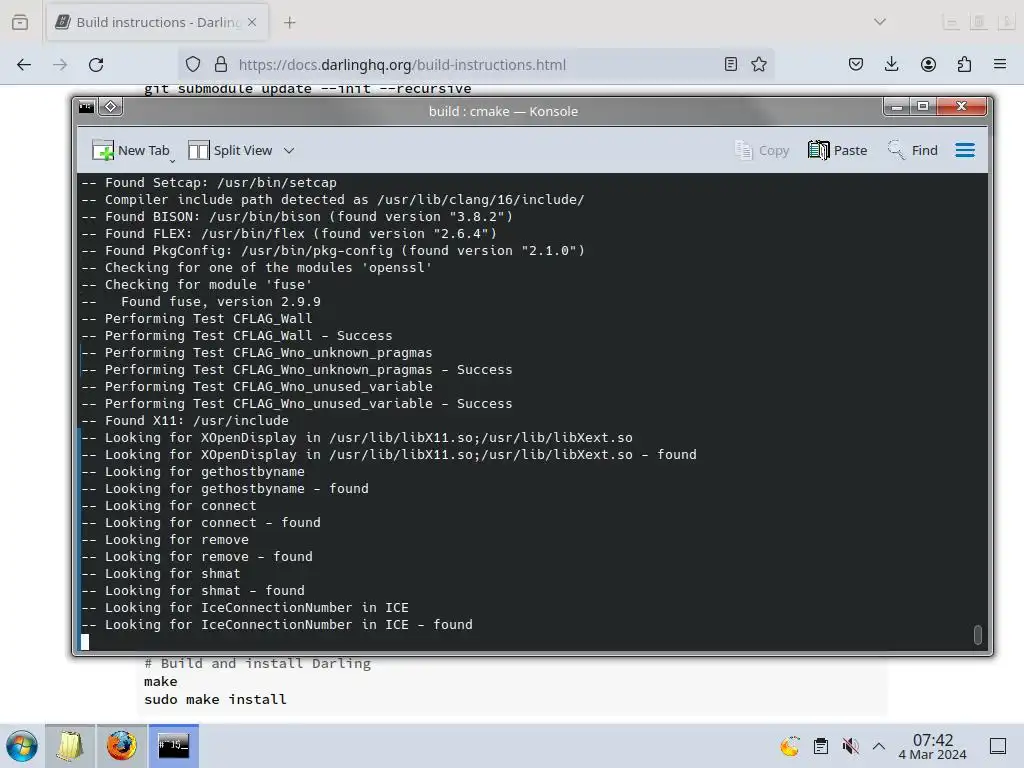The height and width of the screenshot is (768, 1024).
Task: Click 'Found X11: /usr/include' terminal line
Action: click(x=197, y=421)
